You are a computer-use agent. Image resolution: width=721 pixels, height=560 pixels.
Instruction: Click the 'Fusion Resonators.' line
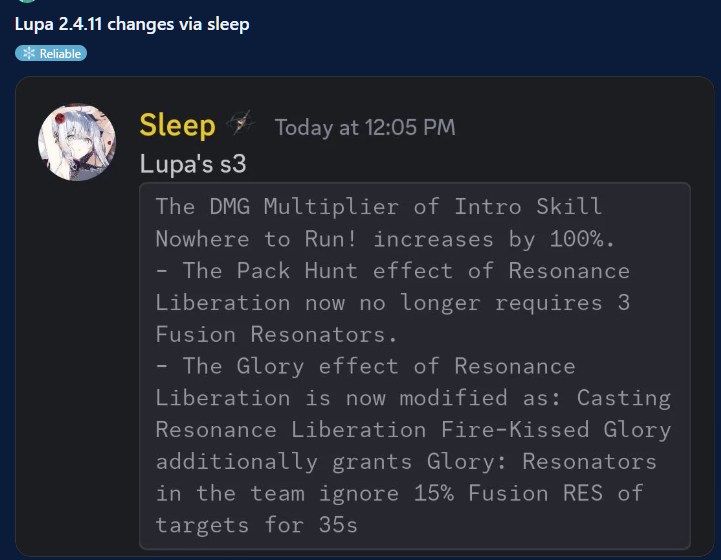click(x=276, y=334)
